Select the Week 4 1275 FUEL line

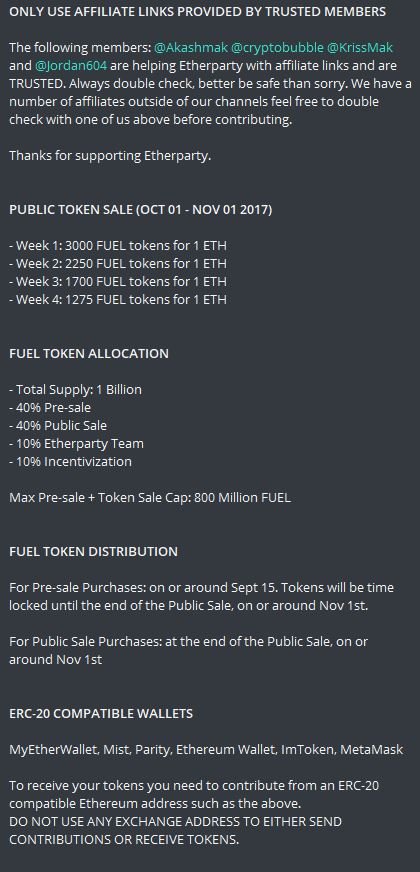[118, 299]
